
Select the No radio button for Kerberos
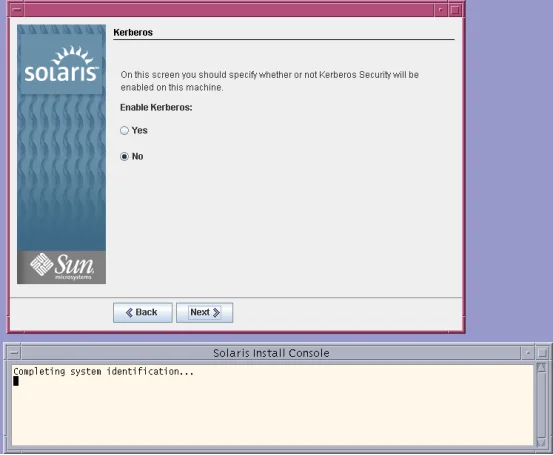point(124,156)
